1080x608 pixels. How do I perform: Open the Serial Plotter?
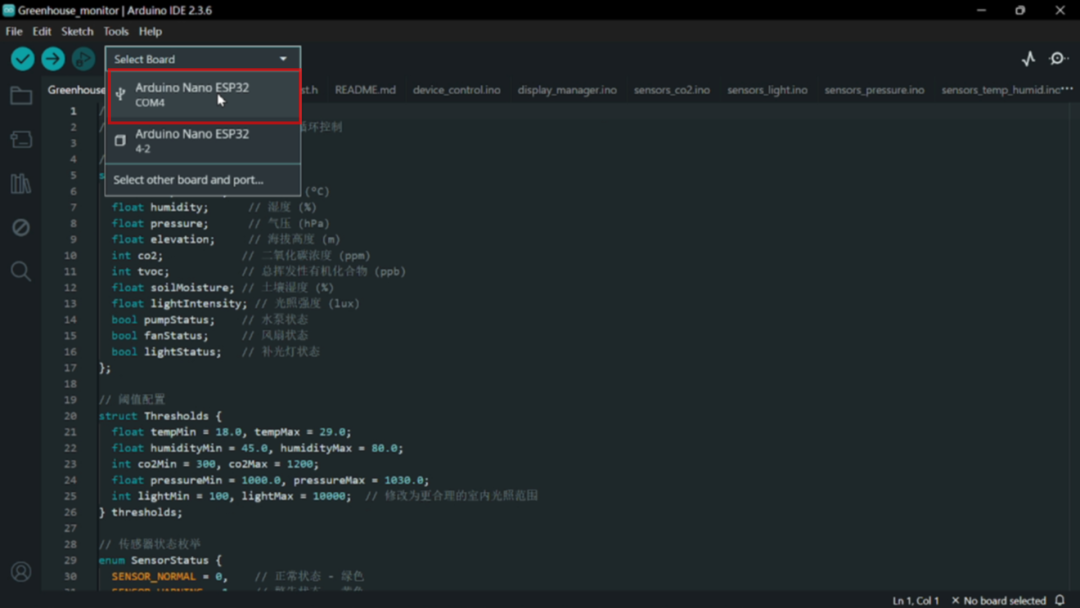pyautogui.click(x=1028, y=58)
